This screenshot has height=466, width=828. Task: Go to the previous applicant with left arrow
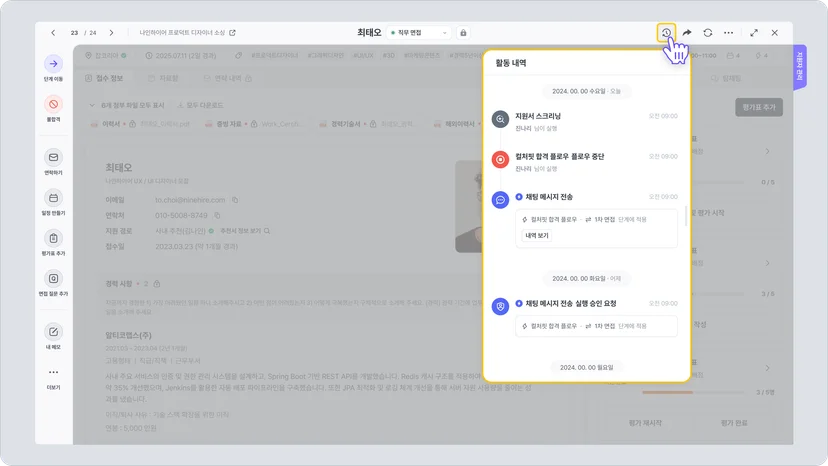tap(53, 33)
